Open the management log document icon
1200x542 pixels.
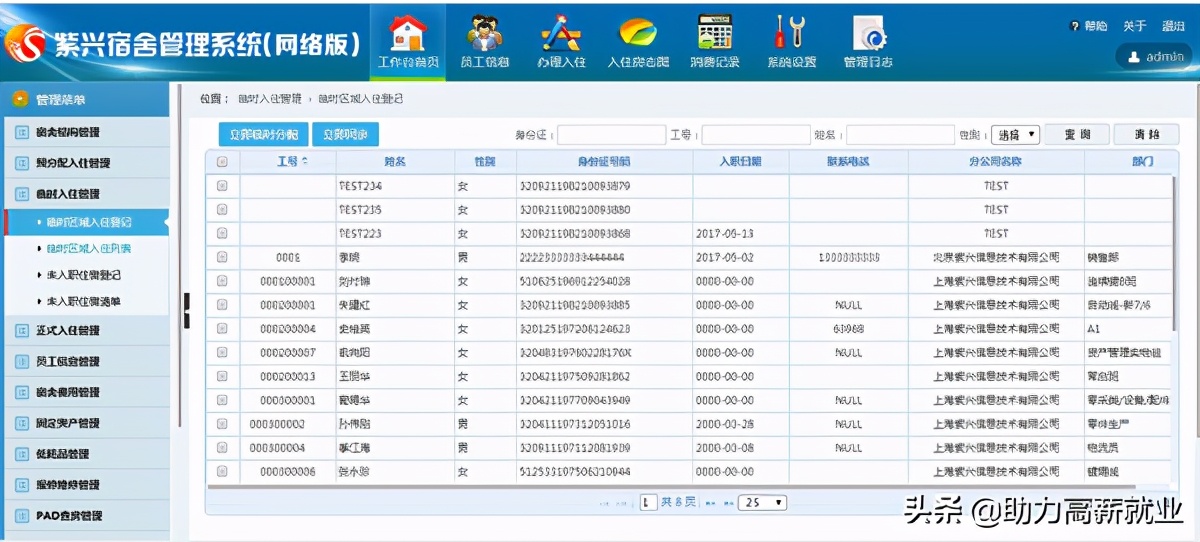click(x=868, y=33)
